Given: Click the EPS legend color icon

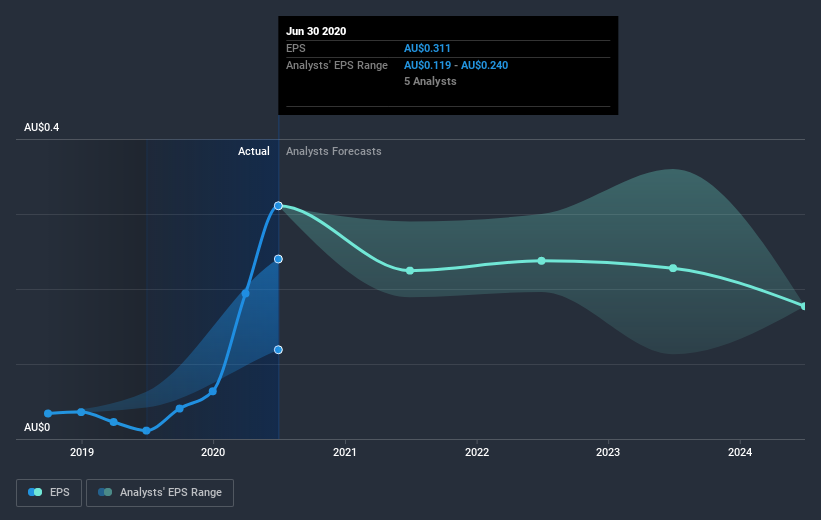Looking at the screenshot, I should (35, 492).
